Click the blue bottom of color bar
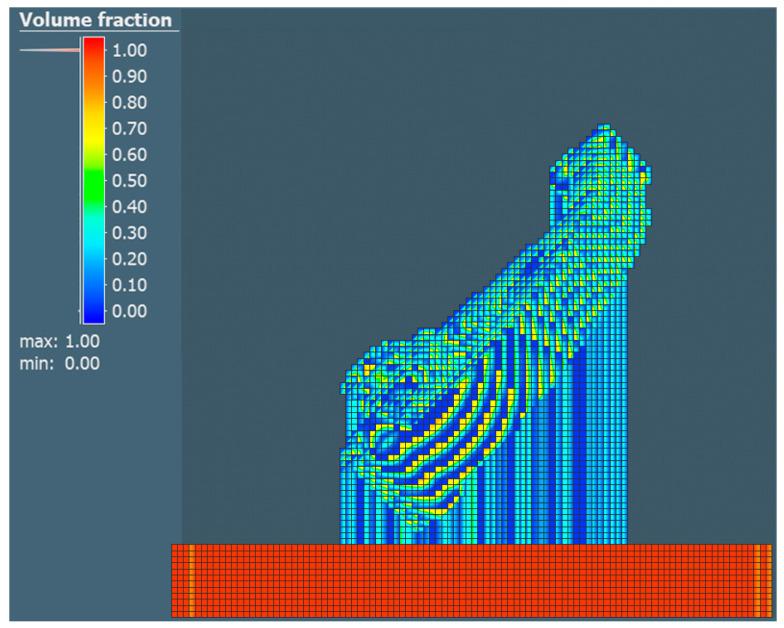 [x=93, y=312]
